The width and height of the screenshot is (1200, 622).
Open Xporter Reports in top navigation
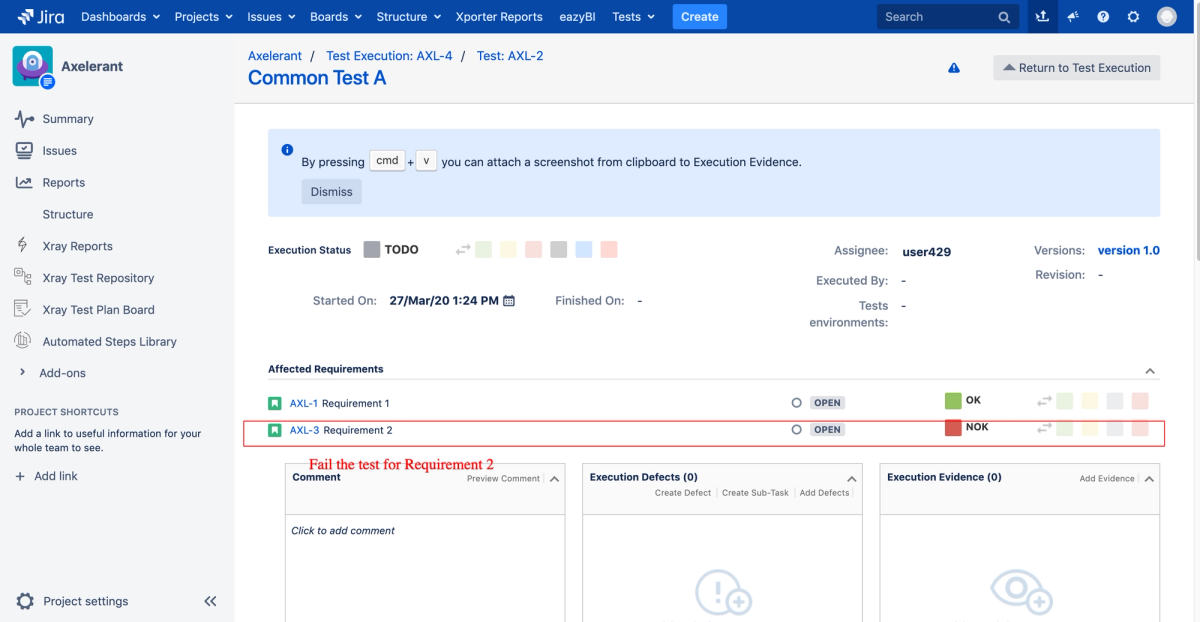[499, 17]
